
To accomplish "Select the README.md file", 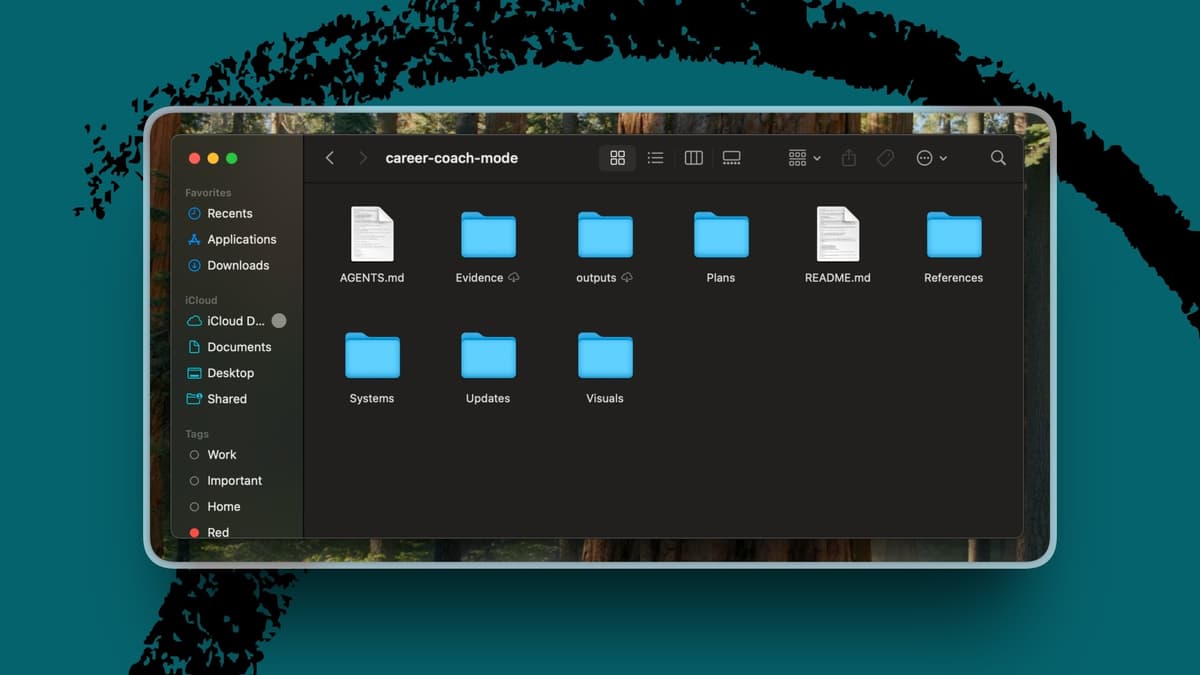I will [x=838, y=245].
